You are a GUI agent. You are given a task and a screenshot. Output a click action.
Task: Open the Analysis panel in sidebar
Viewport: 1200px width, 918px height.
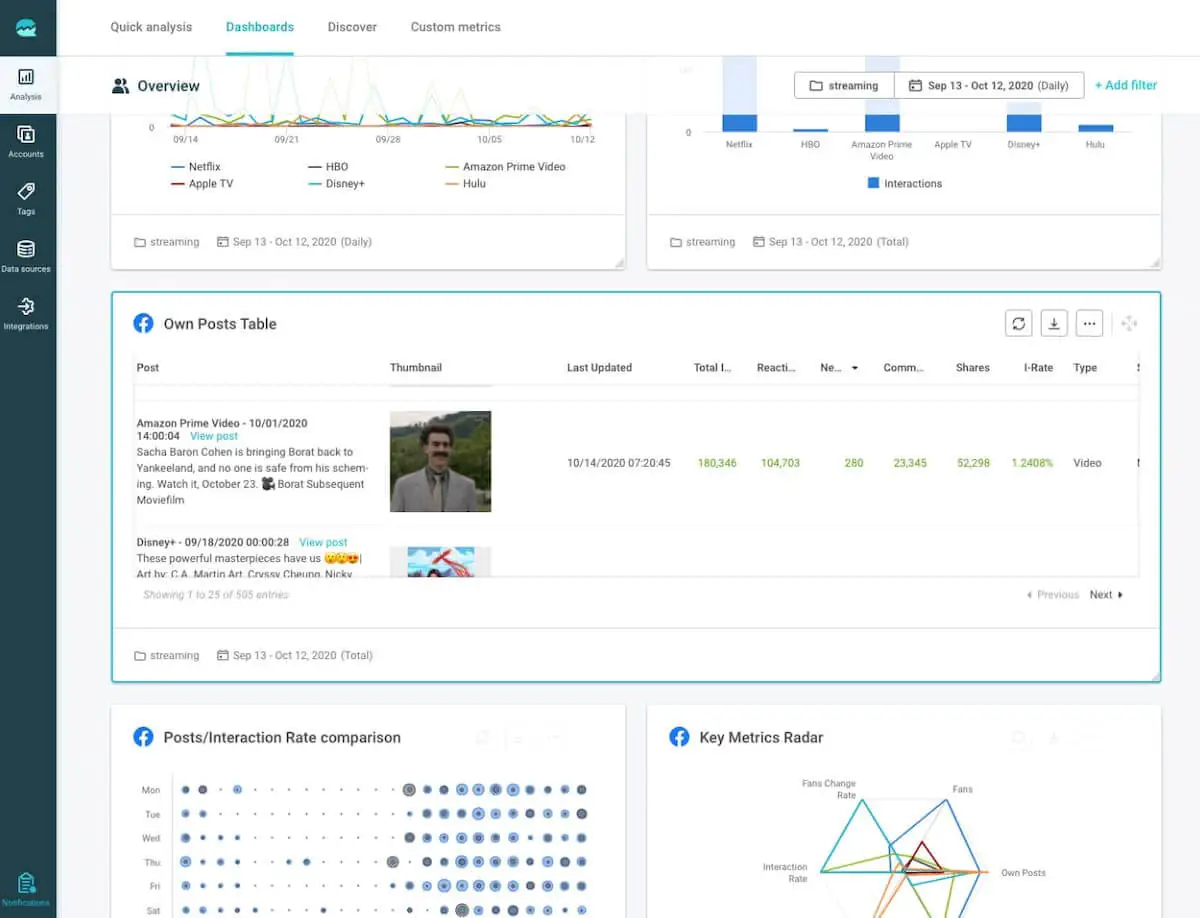point(26,85)
